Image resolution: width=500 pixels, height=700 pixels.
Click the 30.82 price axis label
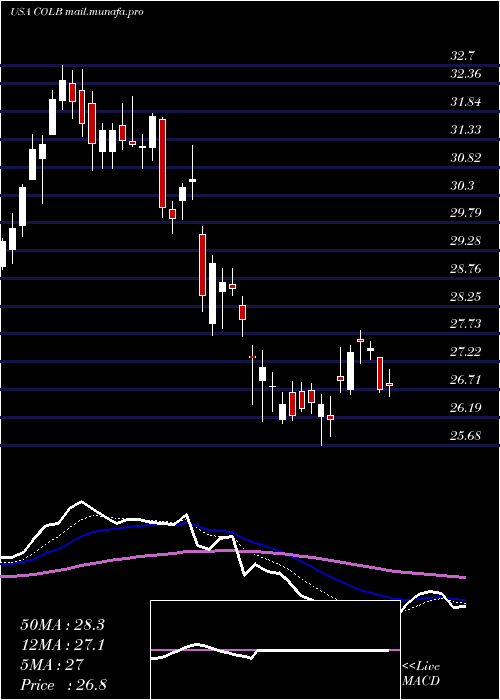(466, 158)
